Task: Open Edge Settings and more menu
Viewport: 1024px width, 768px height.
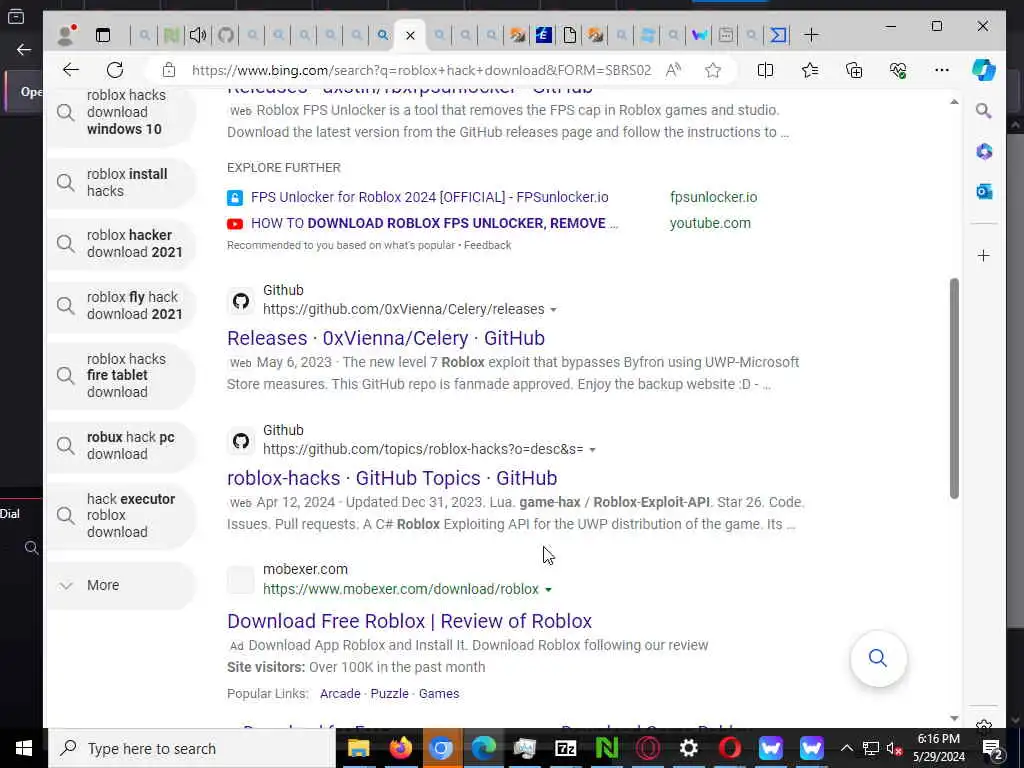Action: tap(941, 70)
